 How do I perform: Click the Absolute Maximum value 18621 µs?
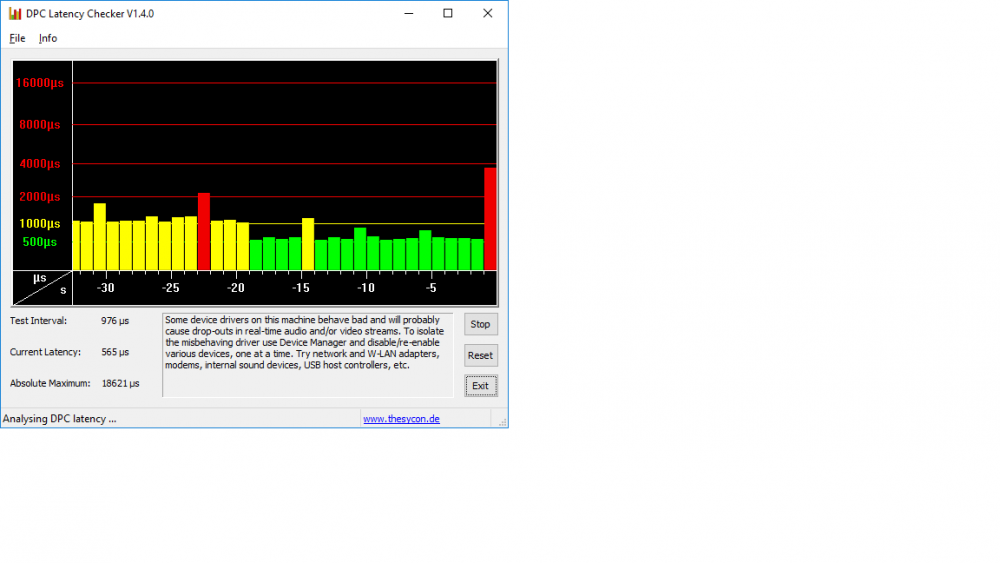[121, 383]
